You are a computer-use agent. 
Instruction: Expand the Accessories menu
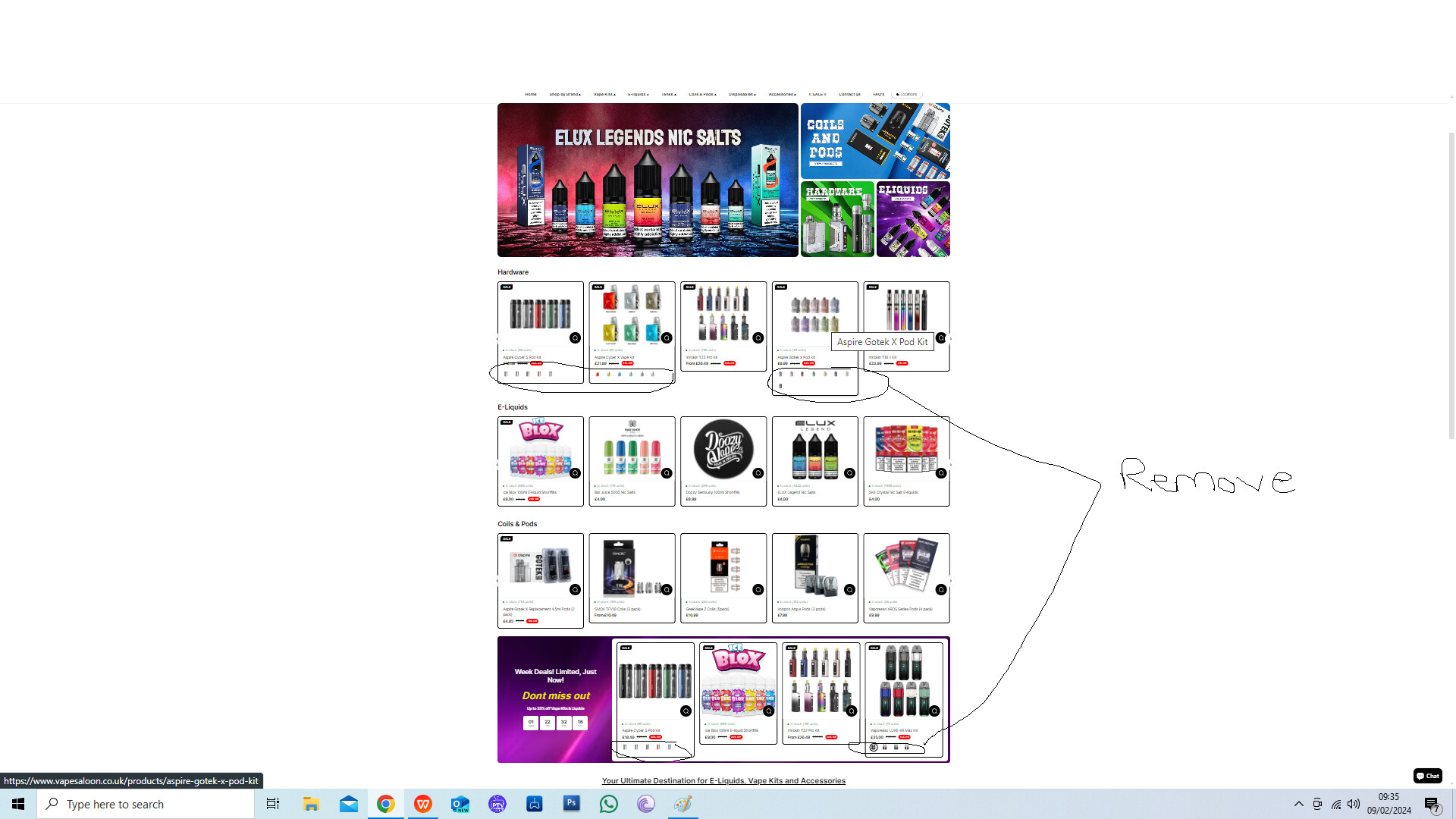(x=782, y=95)
